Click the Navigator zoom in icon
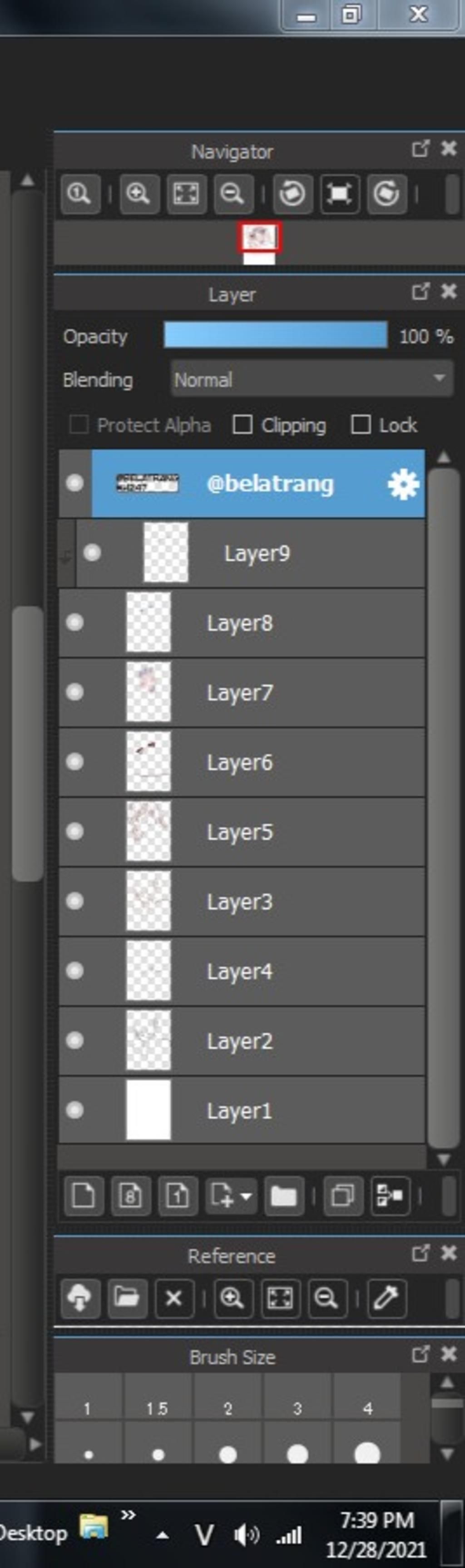Screen dimensions: 465x1568 pyautogui.click(x=139, y=194)
